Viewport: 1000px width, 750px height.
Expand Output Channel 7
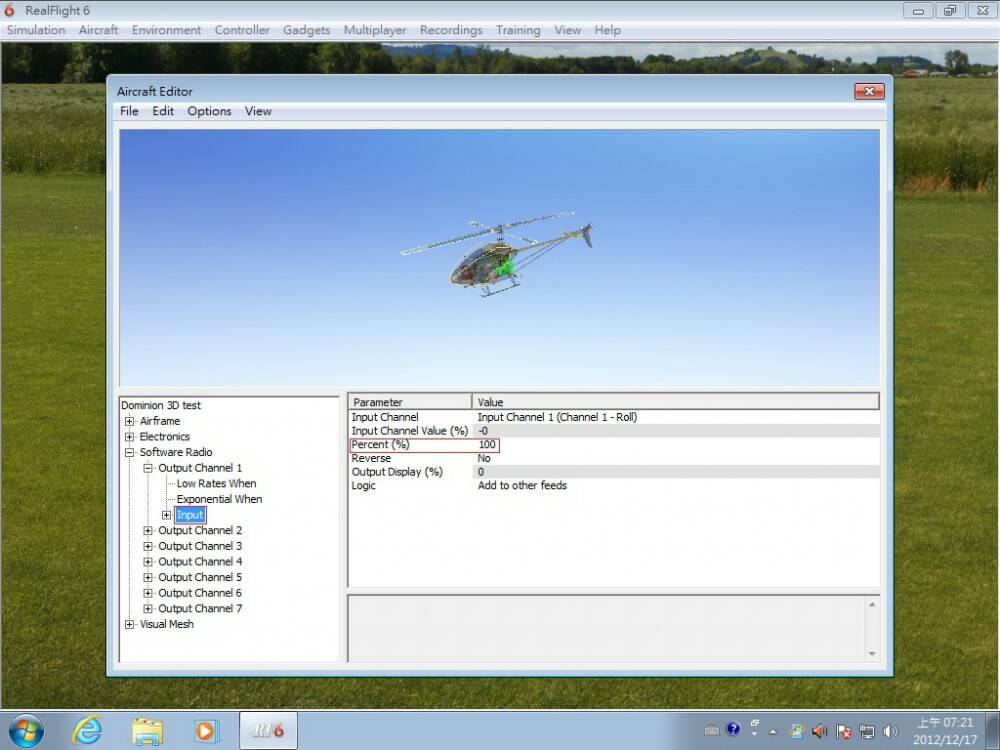pyautogui.click(x=148, y=608)
